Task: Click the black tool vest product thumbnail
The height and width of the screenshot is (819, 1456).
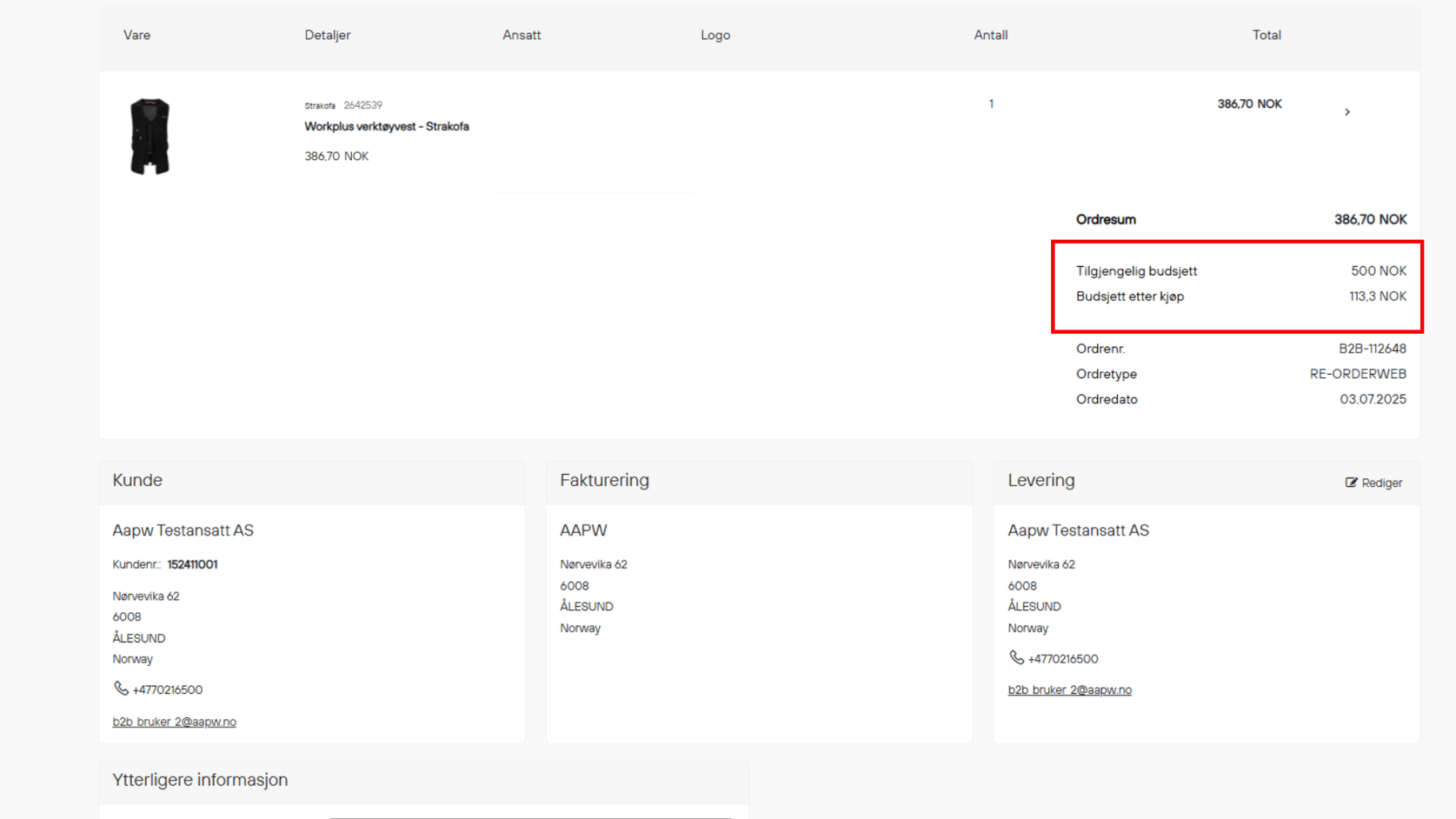Action: 150,136
